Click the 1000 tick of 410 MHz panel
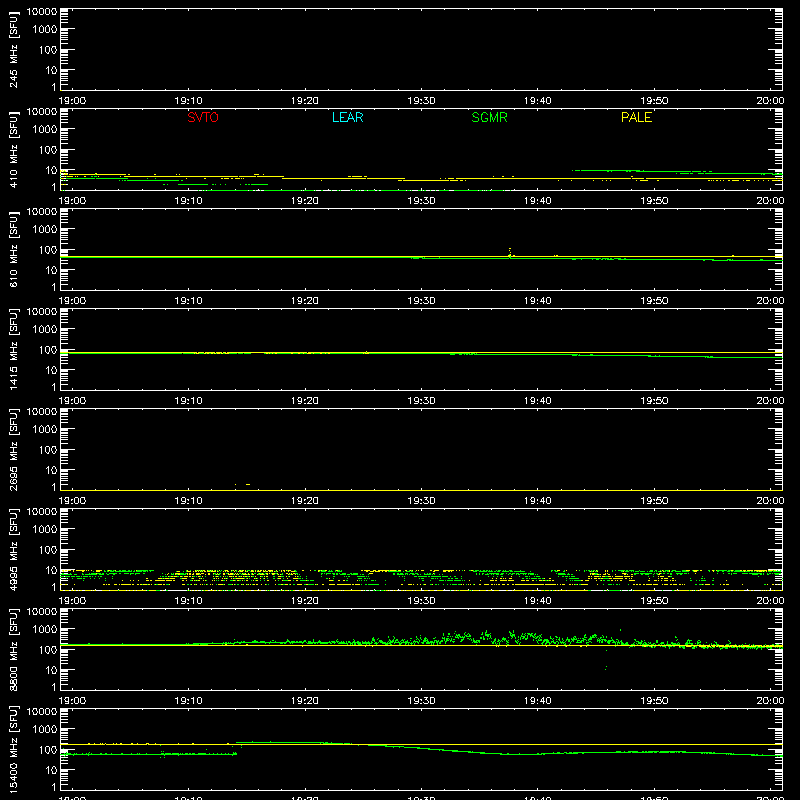This screenshot has width=800, height=800. tap(45, 130)
